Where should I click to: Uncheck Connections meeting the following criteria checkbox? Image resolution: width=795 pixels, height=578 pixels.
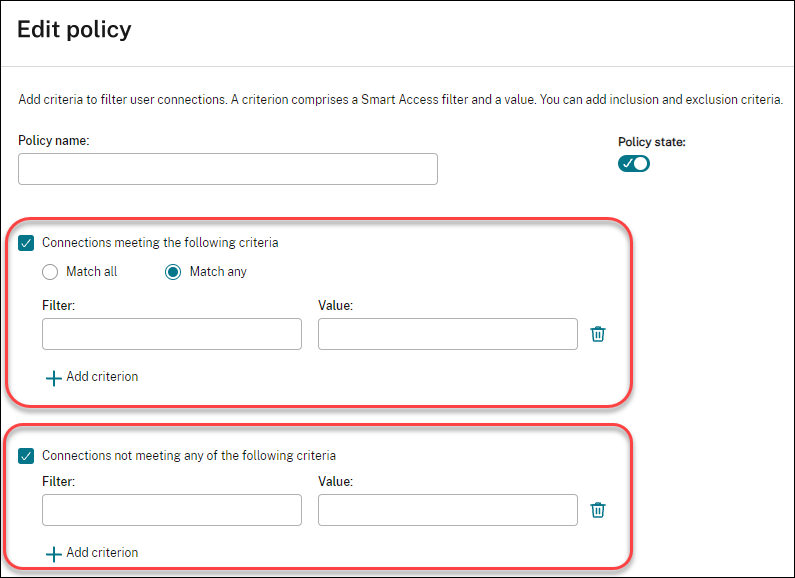27,243
